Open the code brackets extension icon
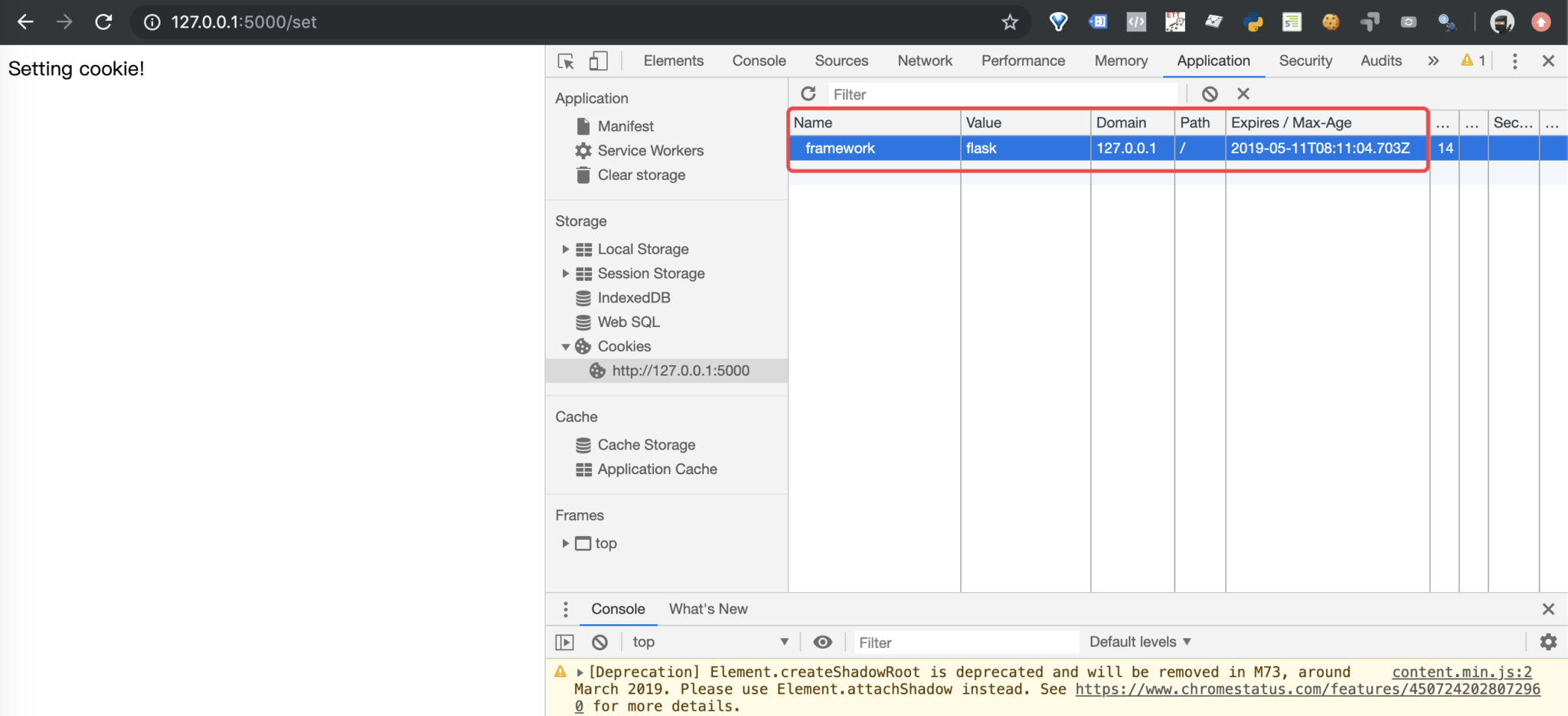Viewport: 1568px width, 716px height. coord(1136,22)
